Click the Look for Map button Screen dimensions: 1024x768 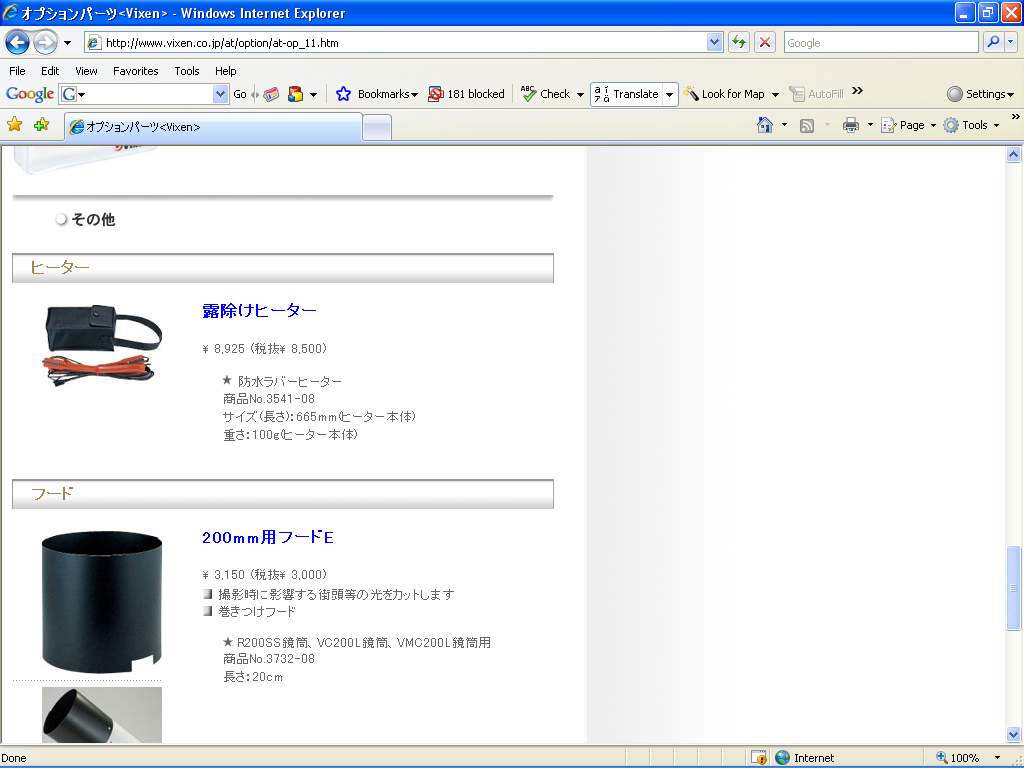click(x=724, y=94)
